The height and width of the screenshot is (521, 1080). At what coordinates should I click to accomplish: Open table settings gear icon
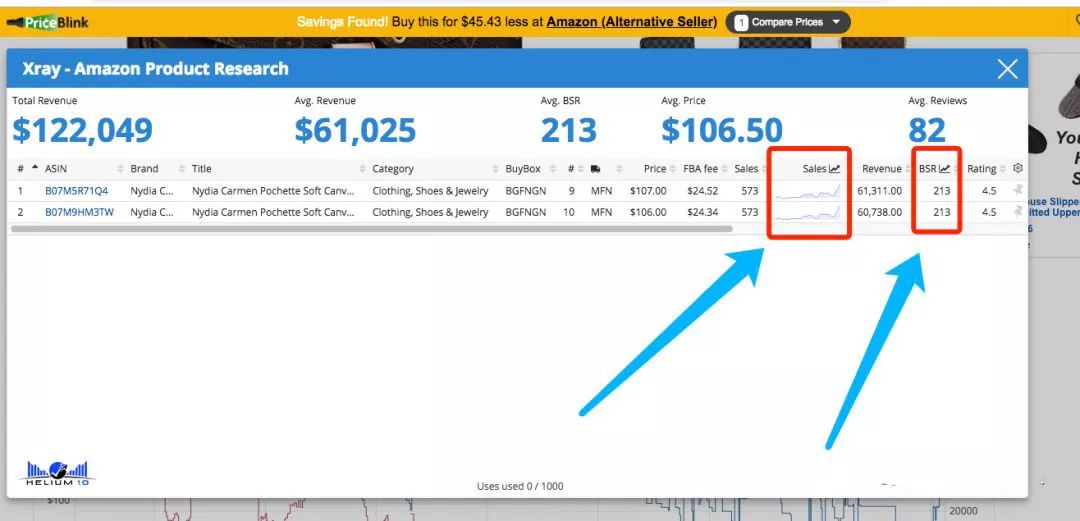[x=1018, y=168]
